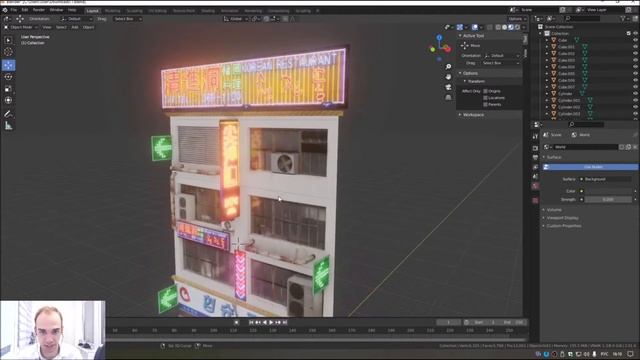Open the Select Box drag dropdown in header
The image size is (640, 360).
(x=127, y=19)
